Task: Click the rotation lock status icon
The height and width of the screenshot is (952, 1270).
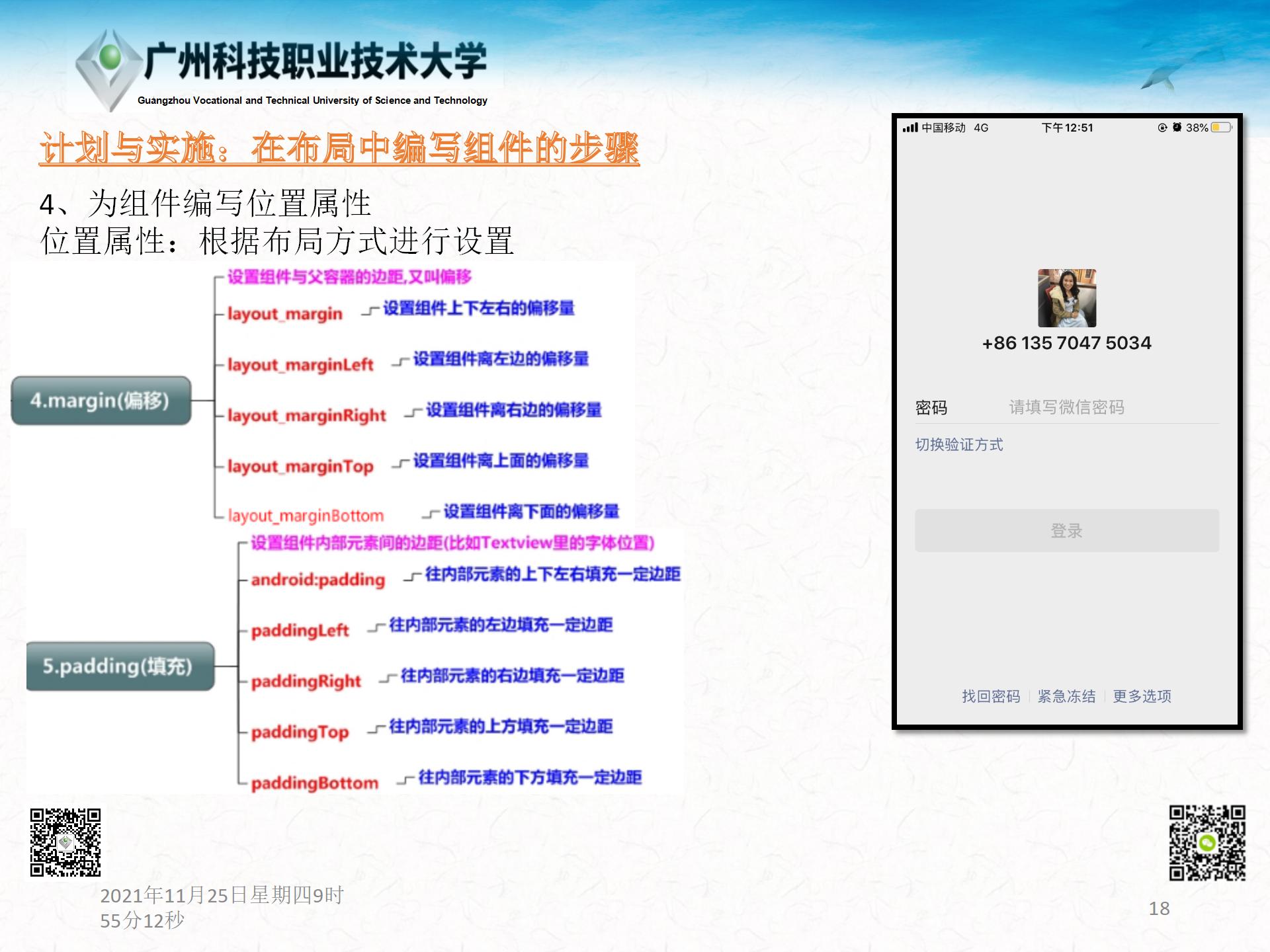Action: (1162, 128)
